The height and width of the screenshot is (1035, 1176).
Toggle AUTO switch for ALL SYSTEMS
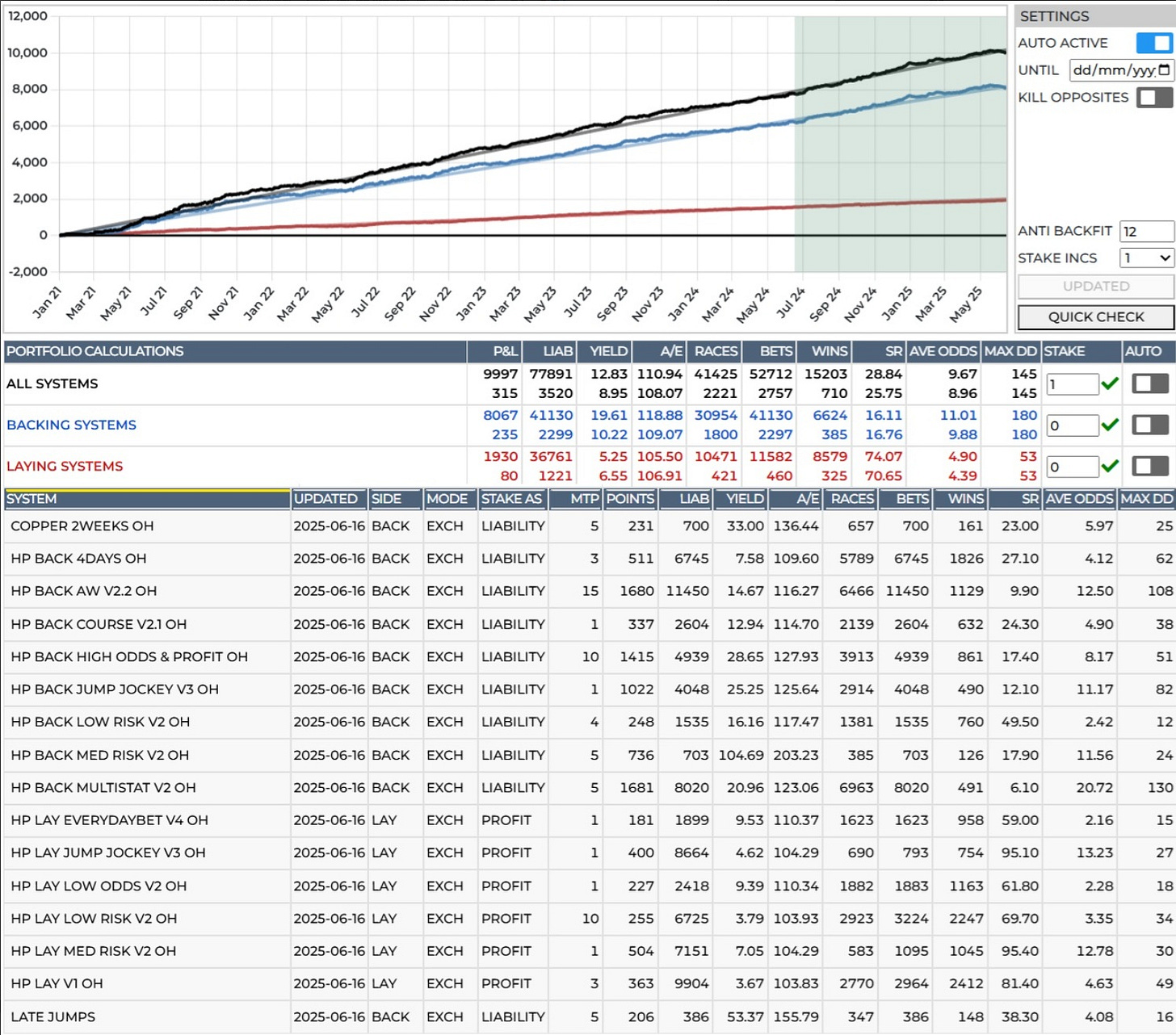1149,383
